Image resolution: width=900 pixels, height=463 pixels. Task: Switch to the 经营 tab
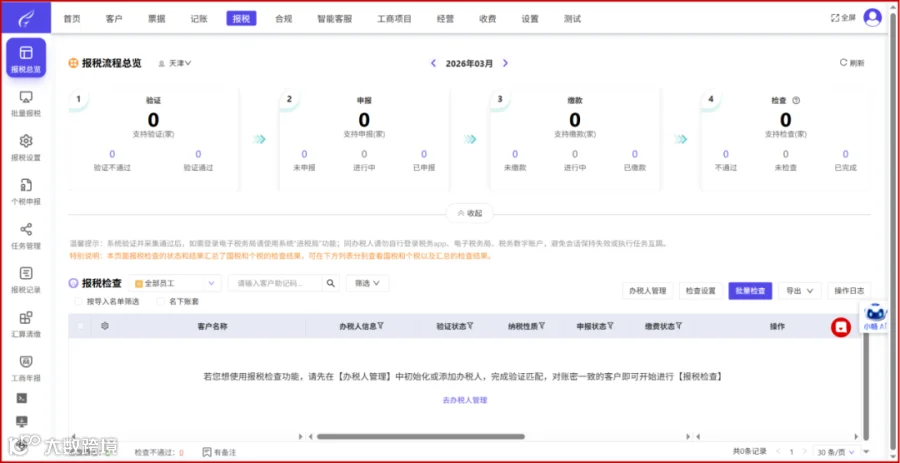(445, 18)
